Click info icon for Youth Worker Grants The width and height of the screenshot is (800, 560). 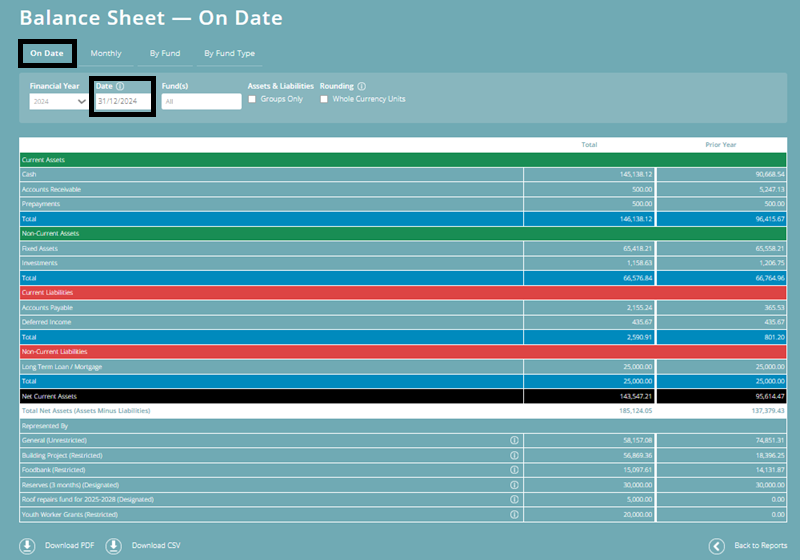514,514
